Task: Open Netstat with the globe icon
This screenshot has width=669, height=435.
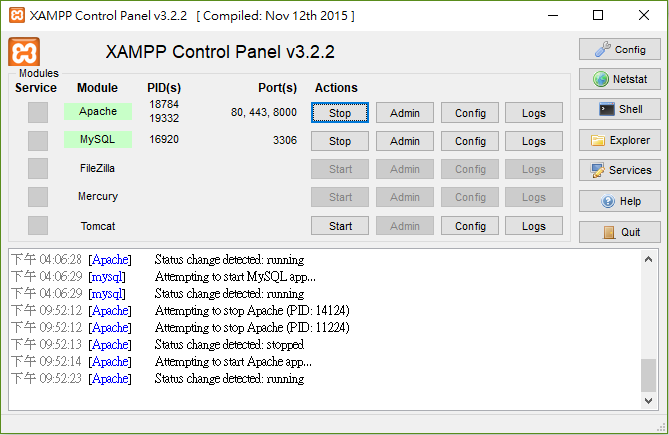Action: tap(620, 79)
